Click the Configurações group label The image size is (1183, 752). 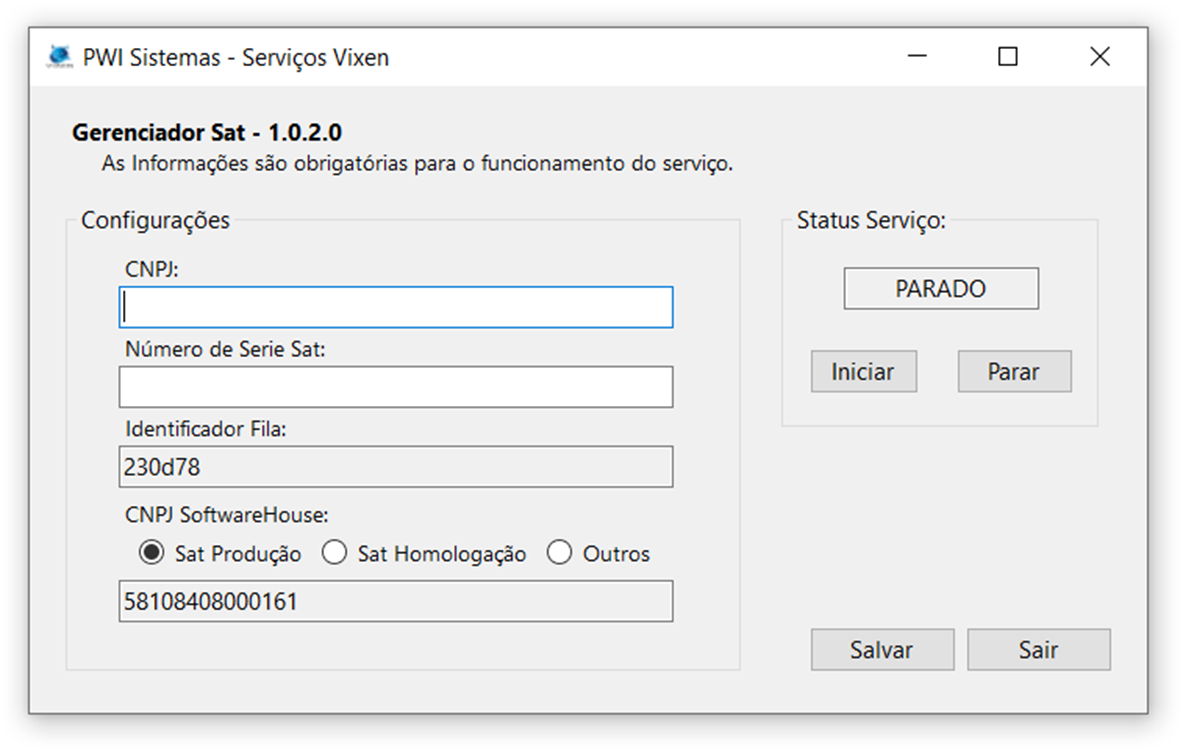coord(155,220)
